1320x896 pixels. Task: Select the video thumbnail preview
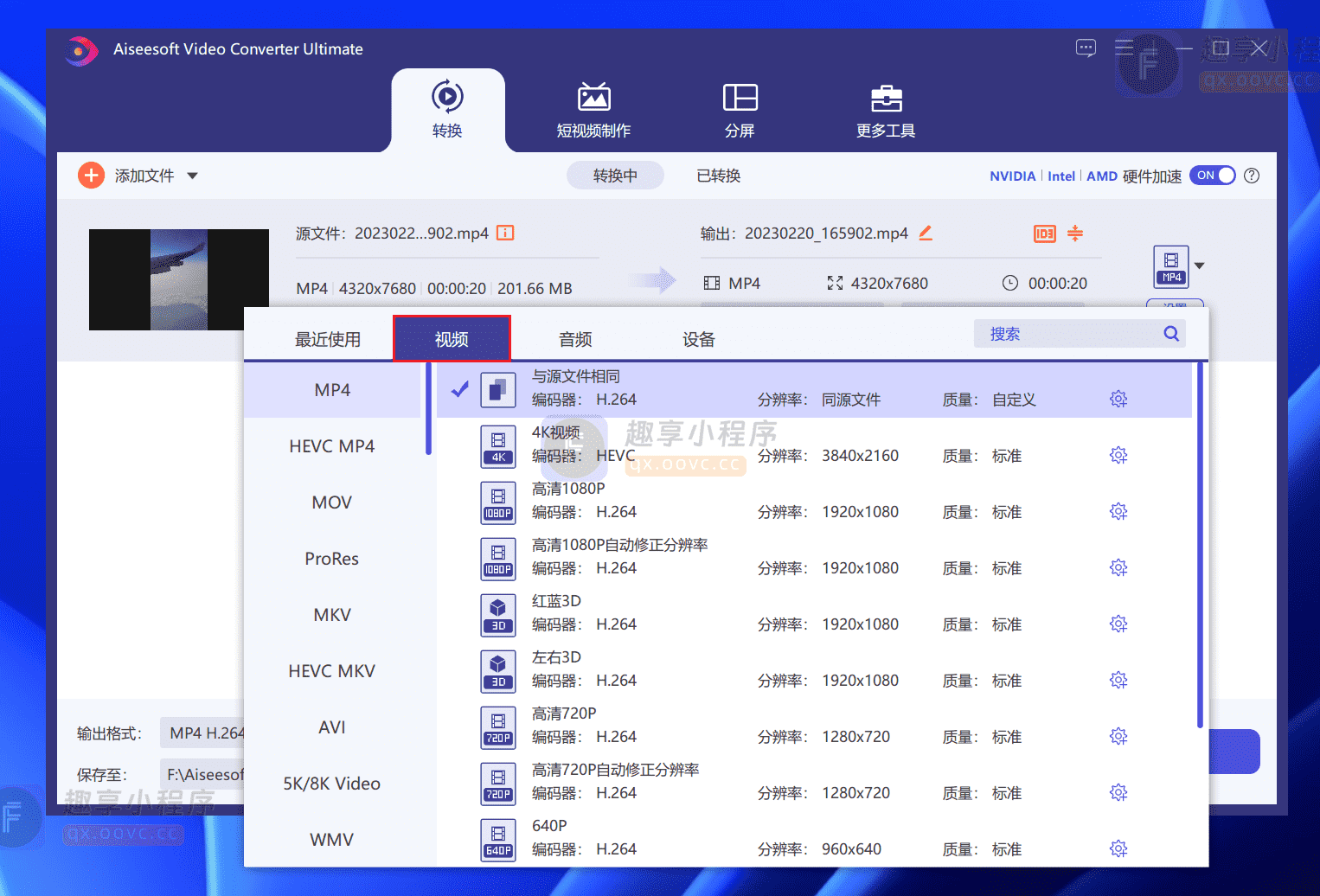[x=179, y=279]
